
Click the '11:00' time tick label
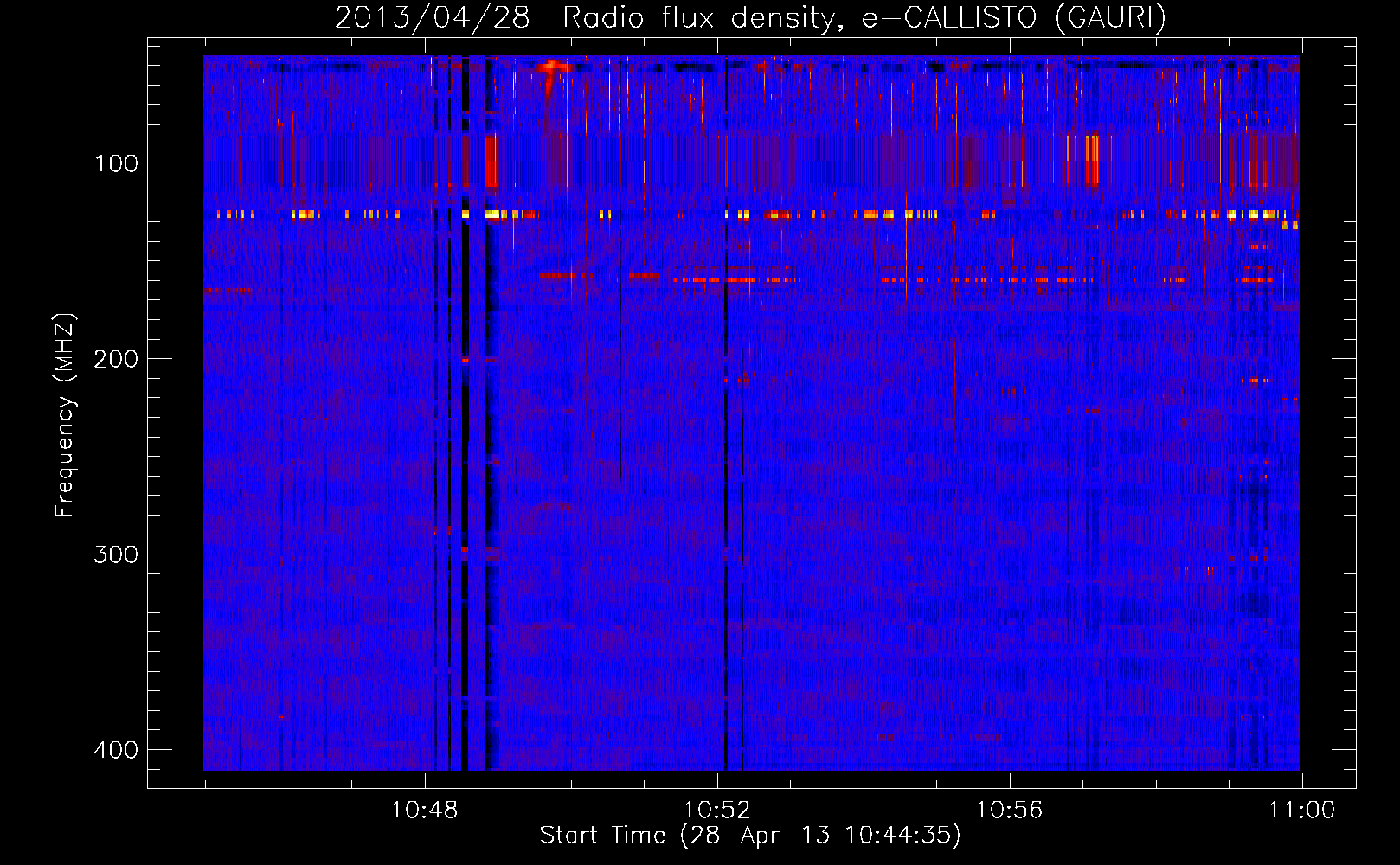[x=1301, y=811]
